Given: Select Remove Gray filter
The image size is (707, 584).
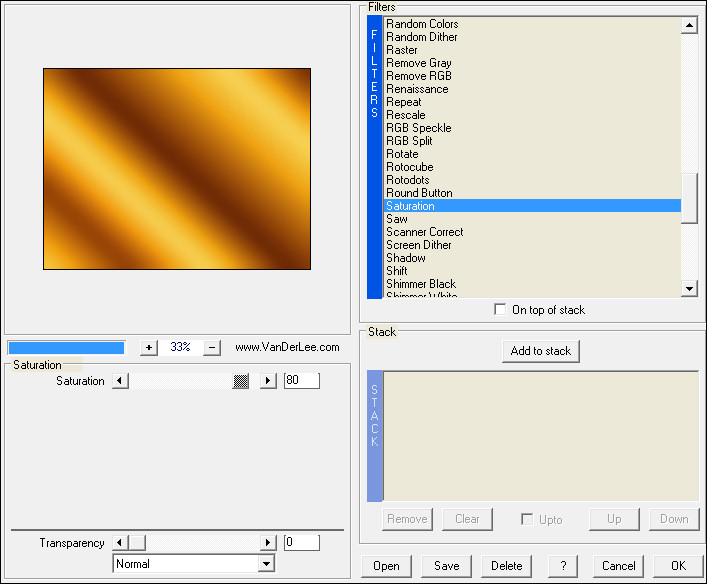Looking at the screenshot, I should 533,63.
